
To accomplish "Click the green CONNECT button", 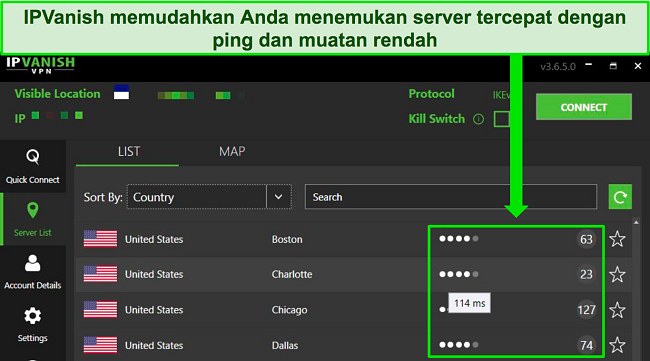I will [584, 107].
